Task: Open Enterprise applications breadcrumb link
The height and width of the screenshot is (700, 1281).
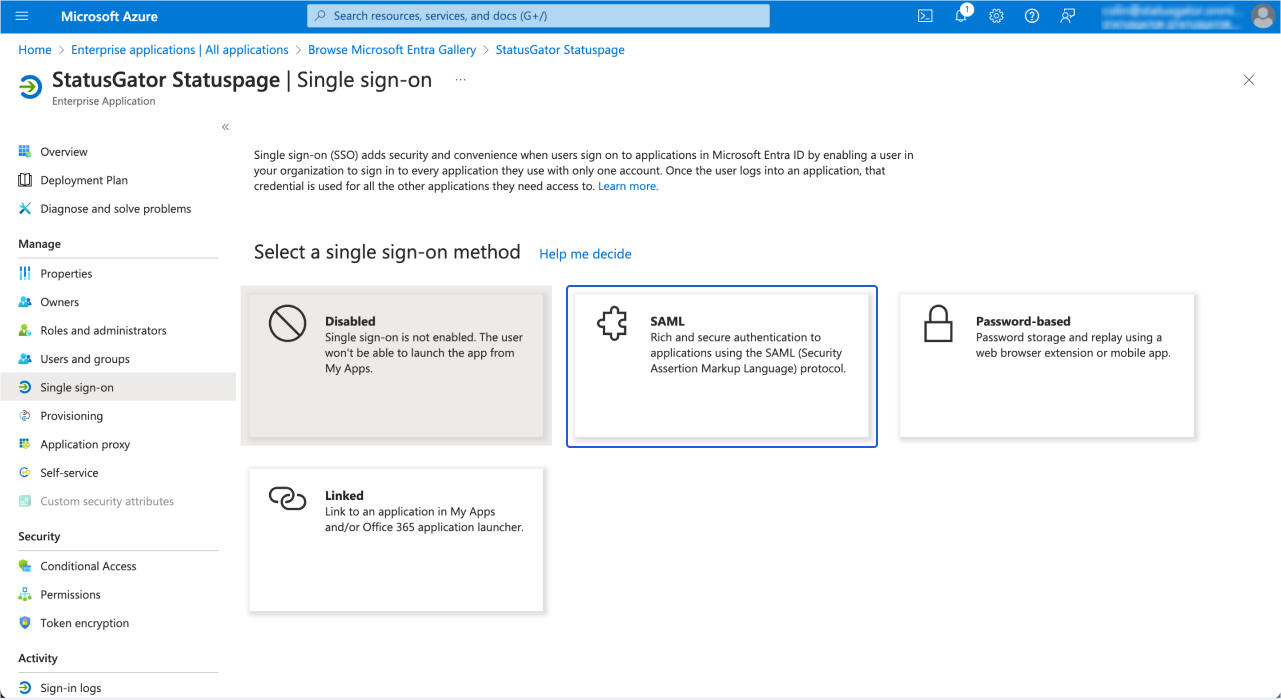Action: pyautogui.click(x=180, y=50)
